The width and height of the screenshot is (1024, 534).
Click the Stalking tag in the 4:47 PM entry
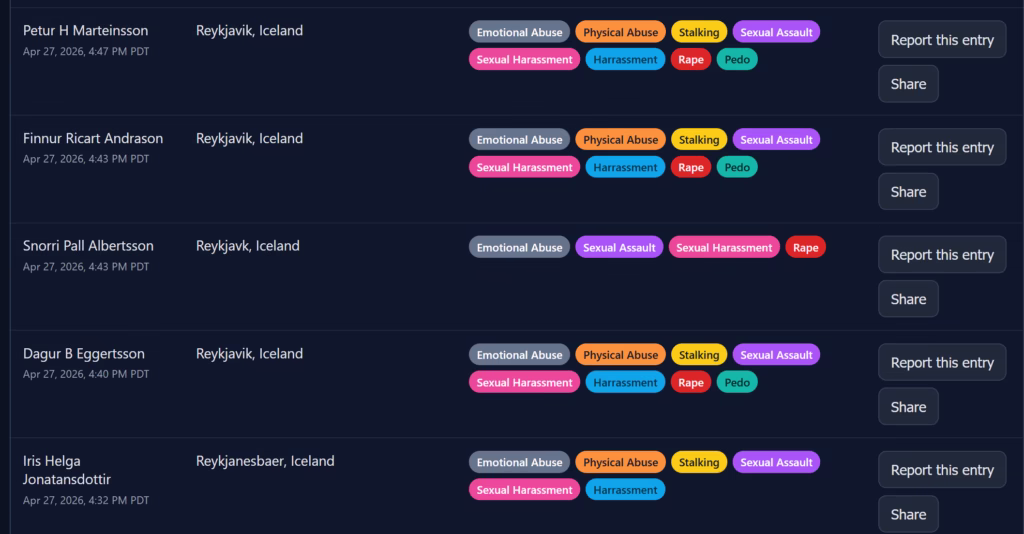(x=699, y=32)
